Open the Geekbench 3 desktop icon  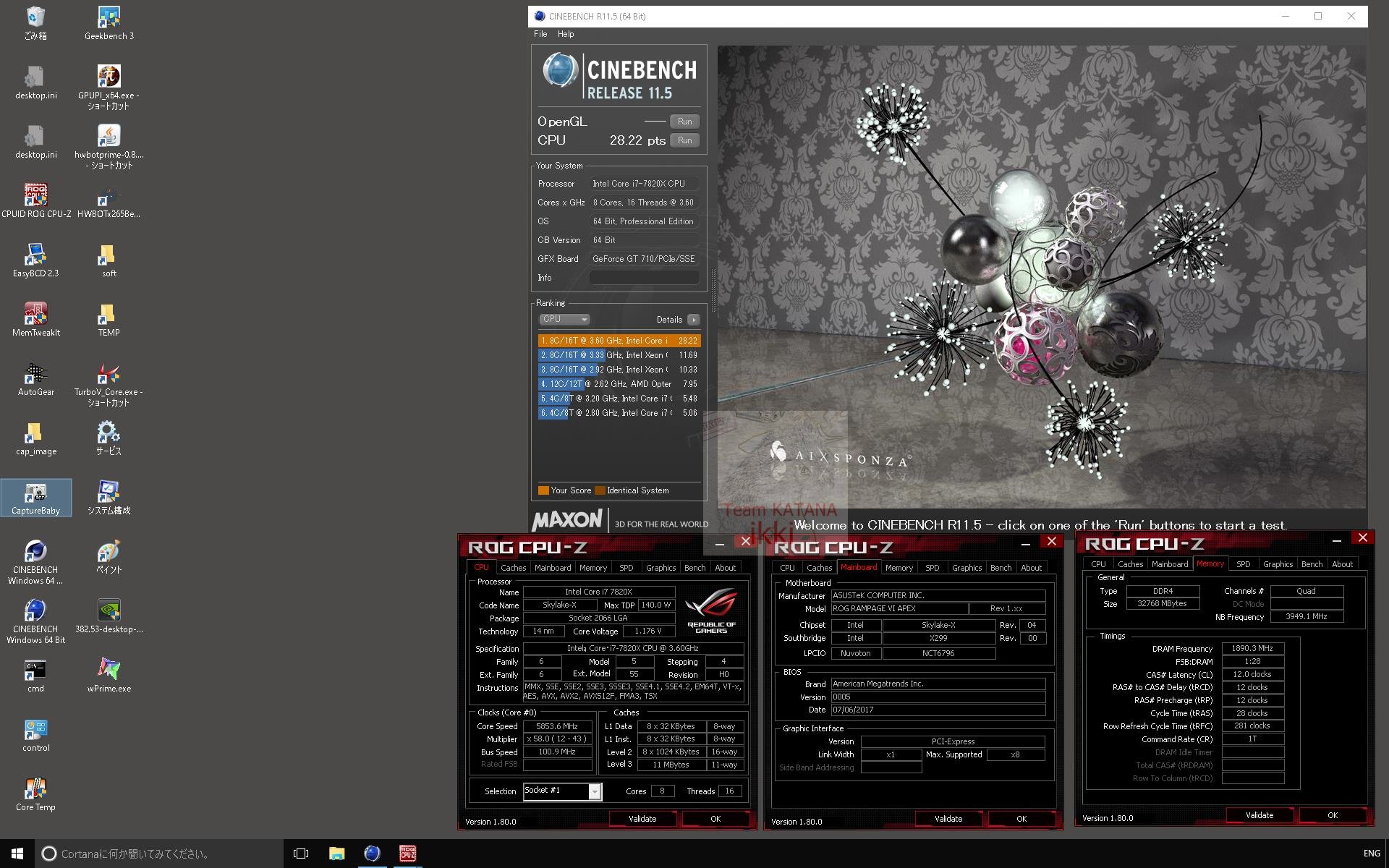tap(109, 23)
